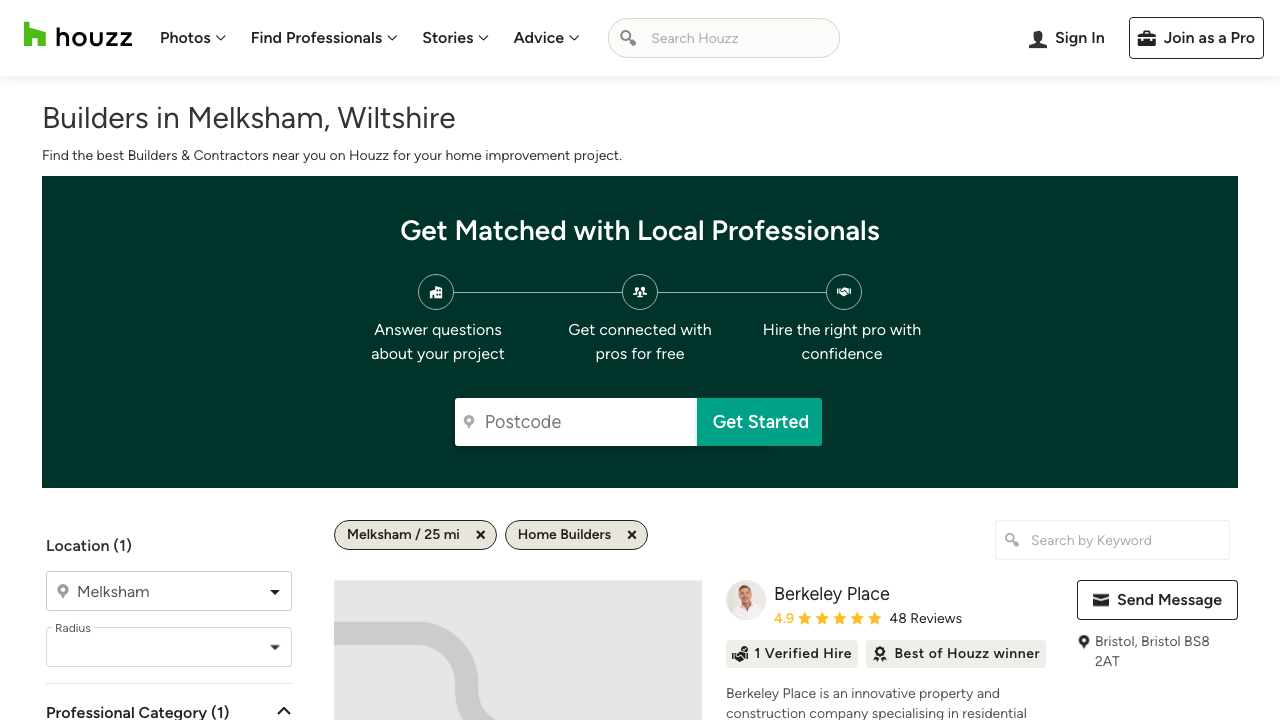
Task: Expand the Radius dropdown
Action: tap(274, 646)
